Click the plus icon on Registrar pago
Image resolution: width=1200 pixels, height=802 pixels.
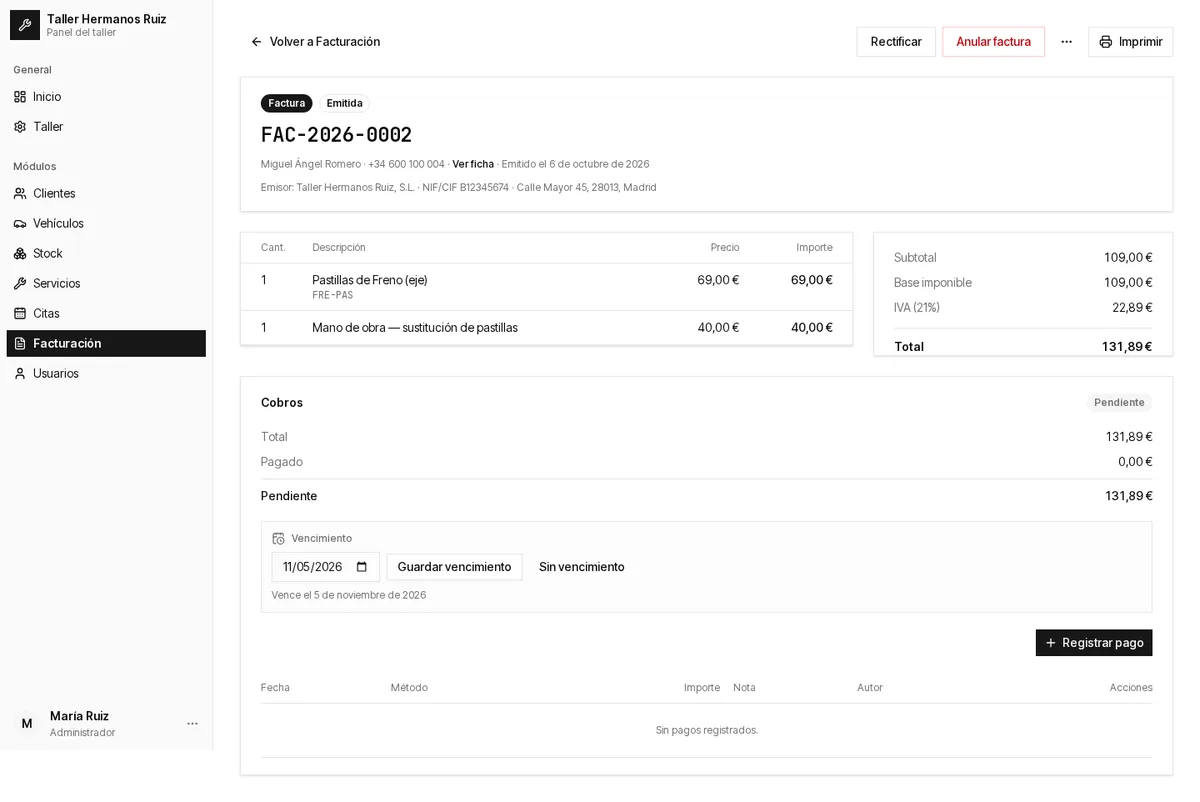pyautogui.click(x=1050, y=643)
